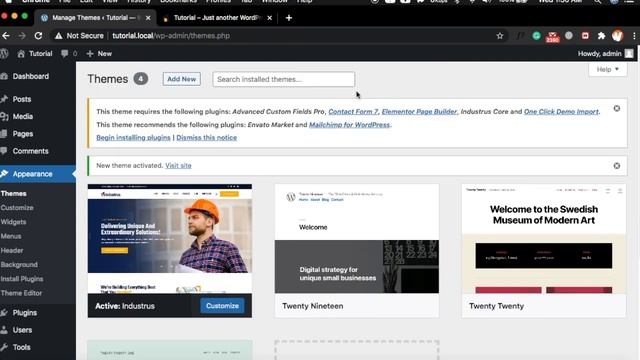This screenshot has width=640, height=360.
Task: Open the Twenty Twenty theme thumbnail
Action: tap(544, 239)
